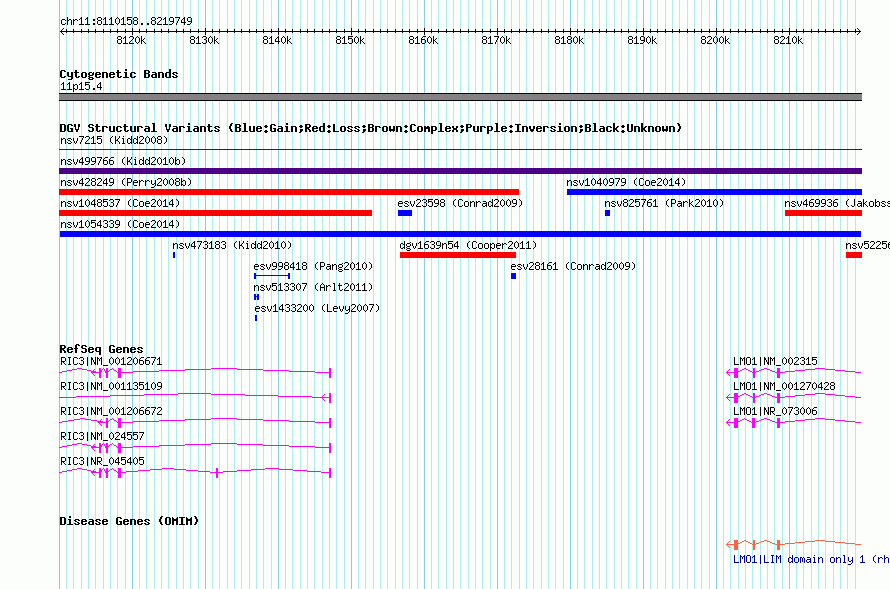Image resolution: width=890 pixels, height=589 pixels.
Task: Click the RIC3|NR_045405 gene model glyph
Action: (x=195, y=472)
